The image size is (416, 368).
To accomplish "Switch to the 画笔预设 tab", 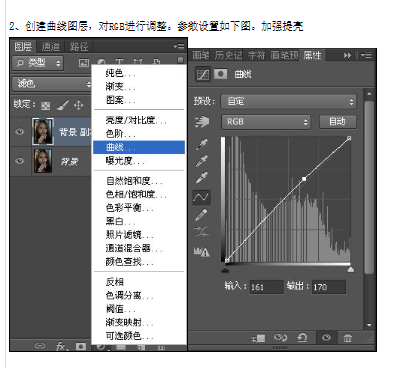I will (x=284, y=55).
